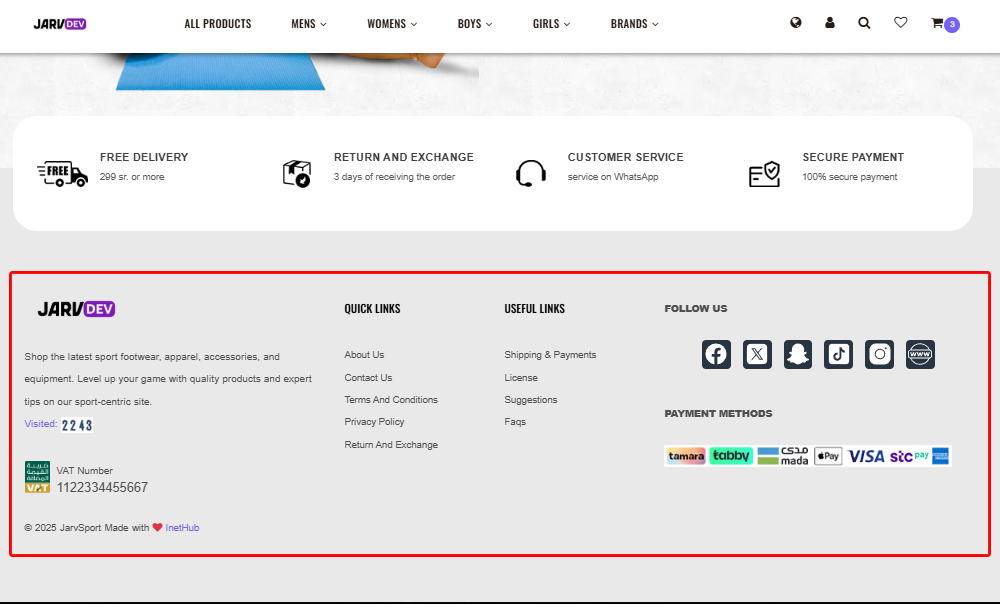Image resolution: width=1000 pixels, height=604 pixels.
Task: Open the shopping cart icon
Action: pos(938,23)
